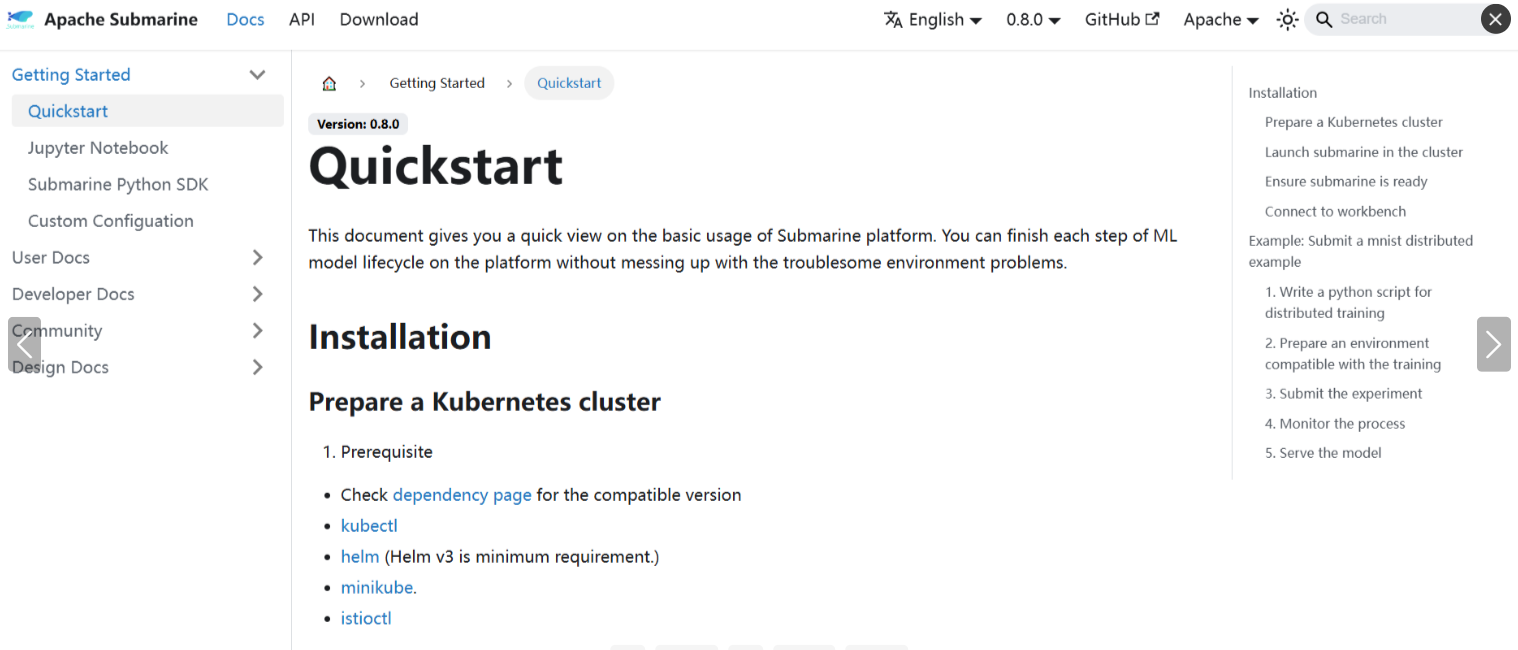This screenshot has width=1518, height=650.
Task: Open the Apache dropdown menu
Action: coord(1220,19)
